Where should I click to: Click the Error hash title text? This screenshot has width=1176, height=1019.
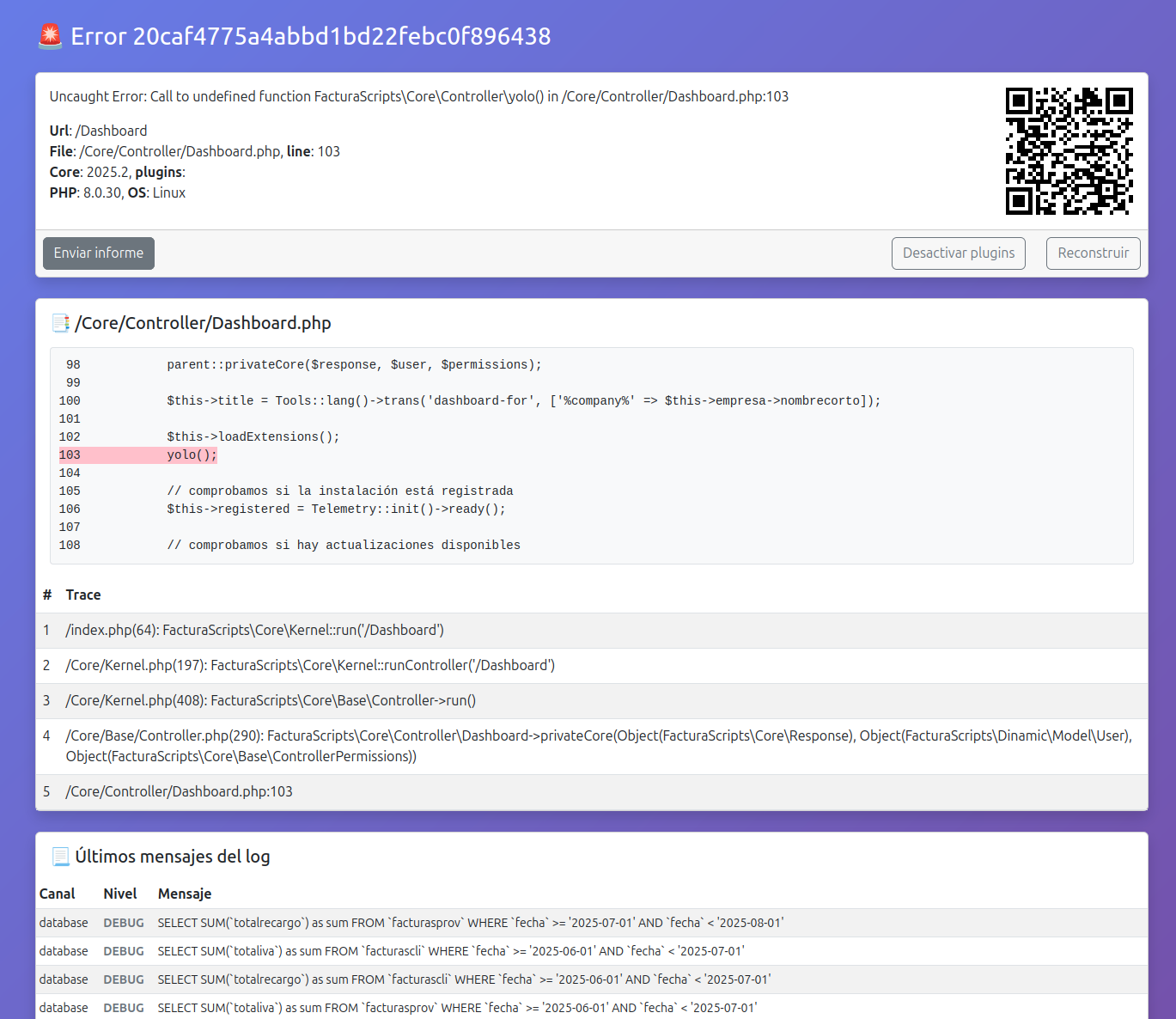pyautogui.click(x=310, y=37)
